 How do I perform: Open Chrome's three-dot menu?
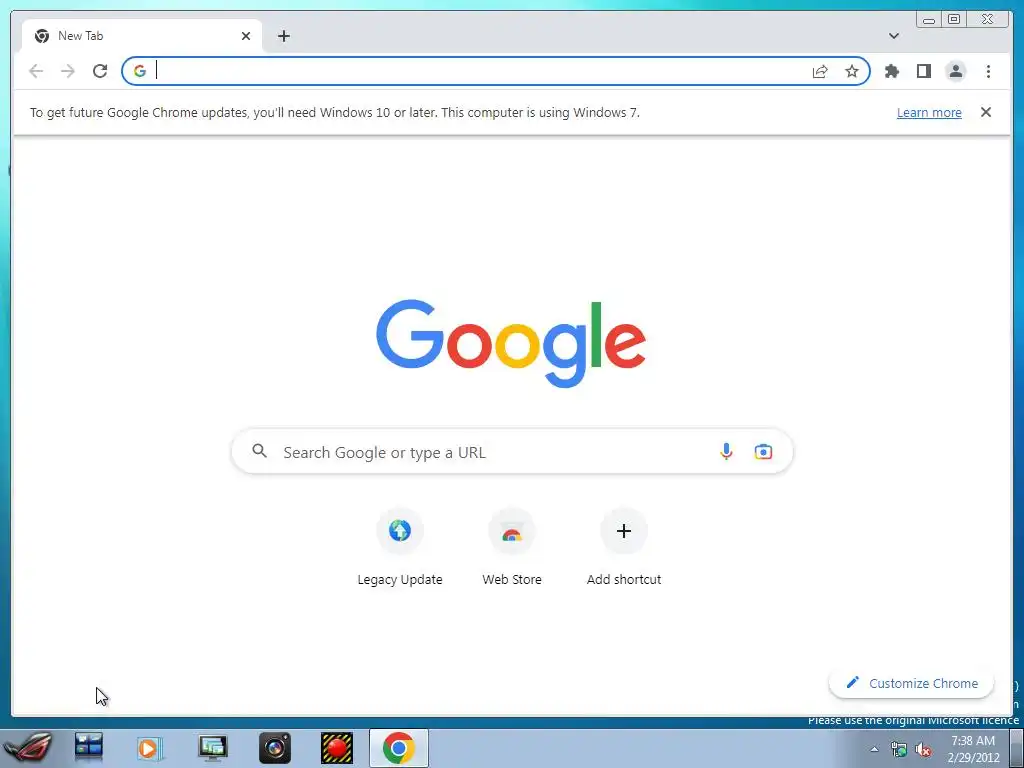tap(988, 71)
